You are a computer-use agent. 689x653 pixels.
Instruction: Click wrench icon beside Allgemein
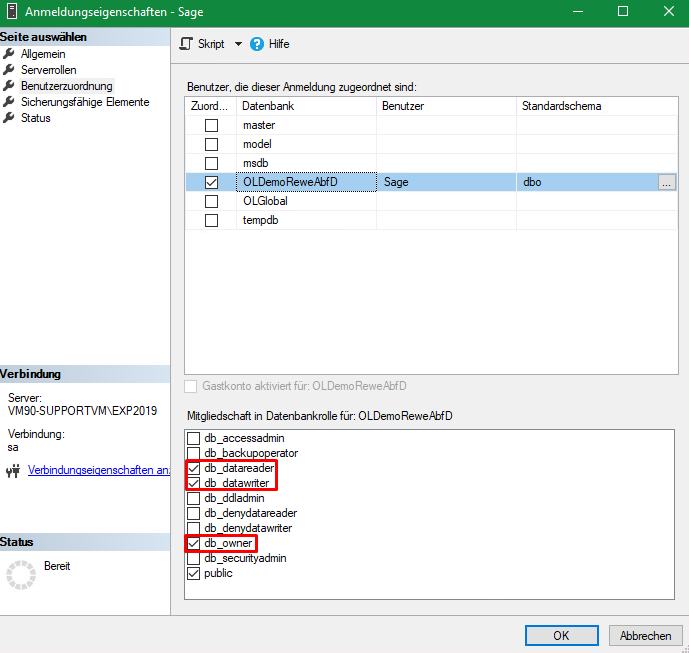[10, 53]
